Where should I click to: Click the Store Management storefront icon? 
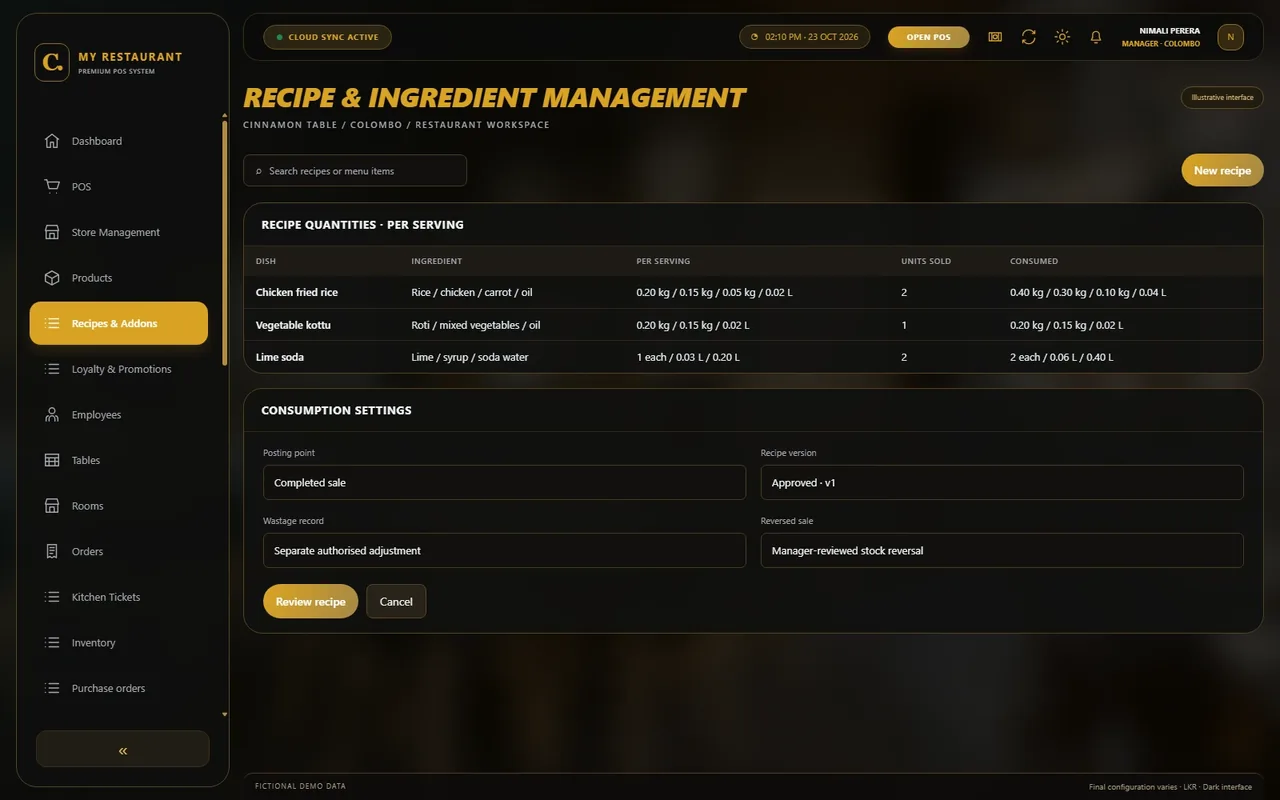[52, 232]
